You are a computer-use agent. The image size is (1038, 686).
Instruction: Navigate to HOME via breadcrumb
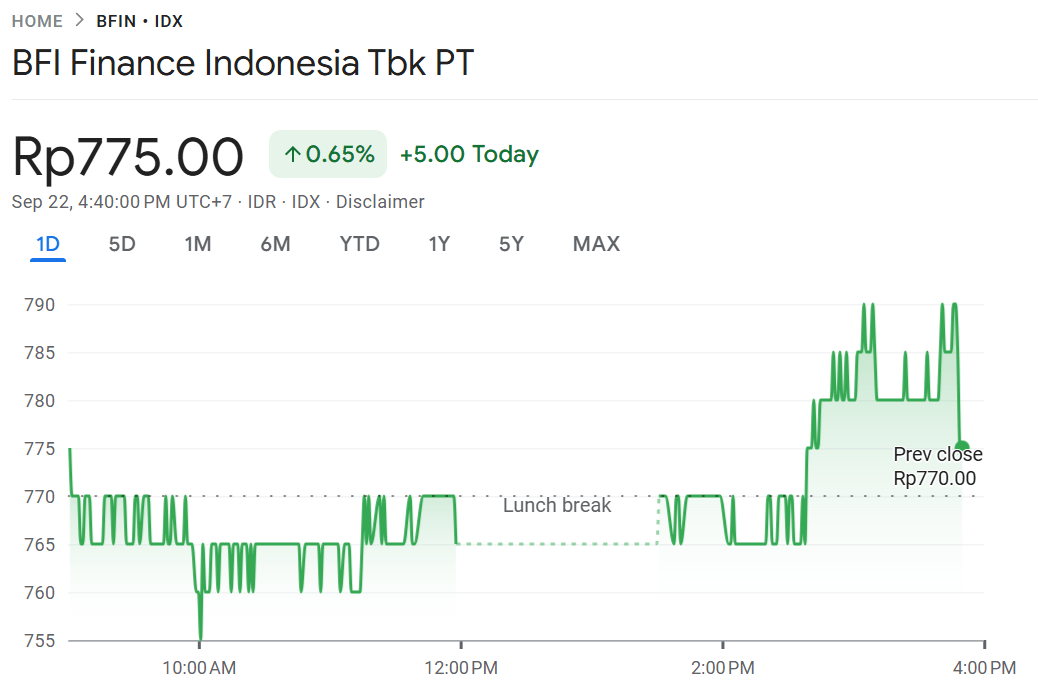click(38, 20)
